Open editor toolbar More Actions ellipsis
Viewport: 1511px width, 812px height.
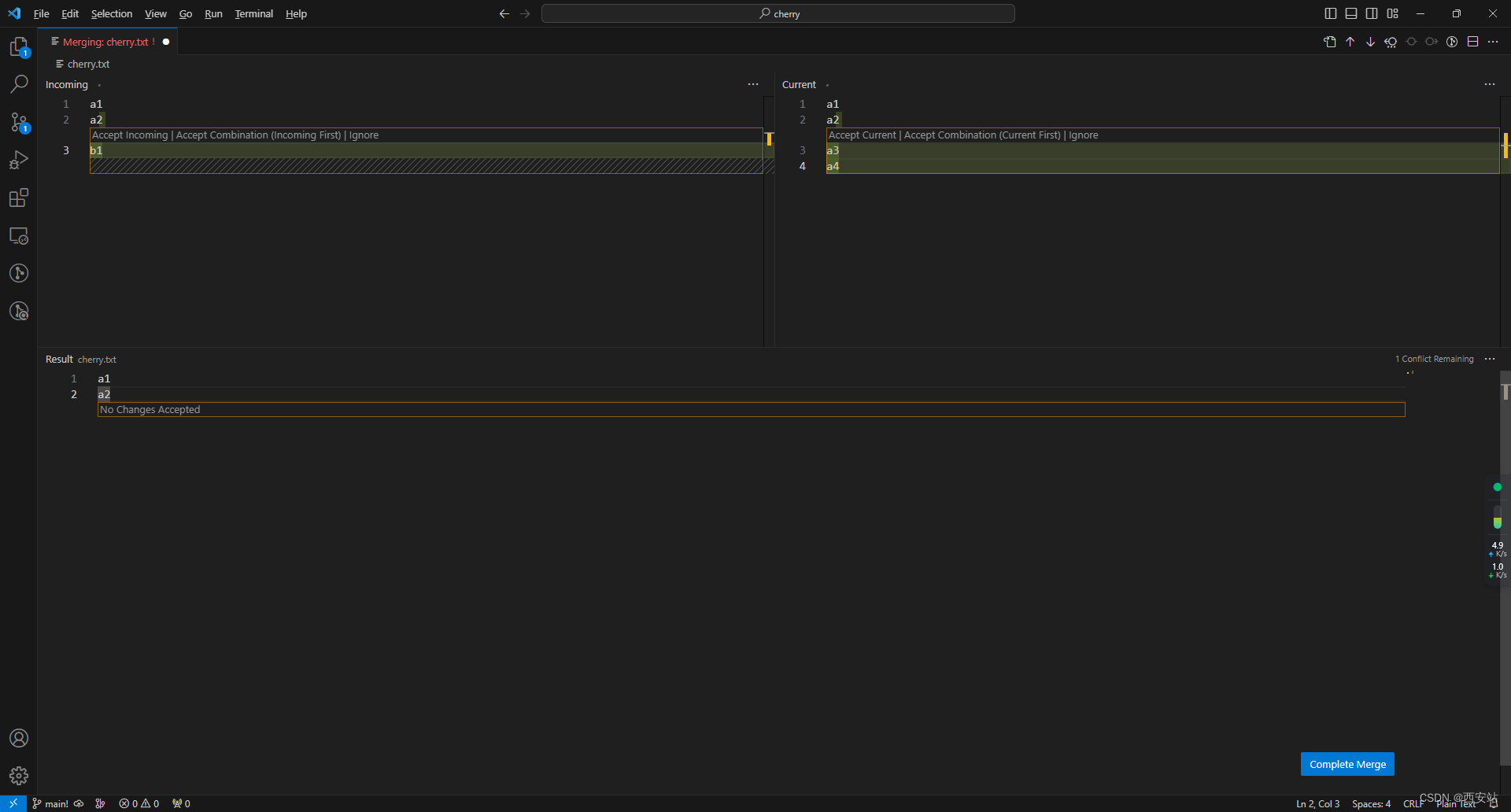click(x=1494, y=42)
